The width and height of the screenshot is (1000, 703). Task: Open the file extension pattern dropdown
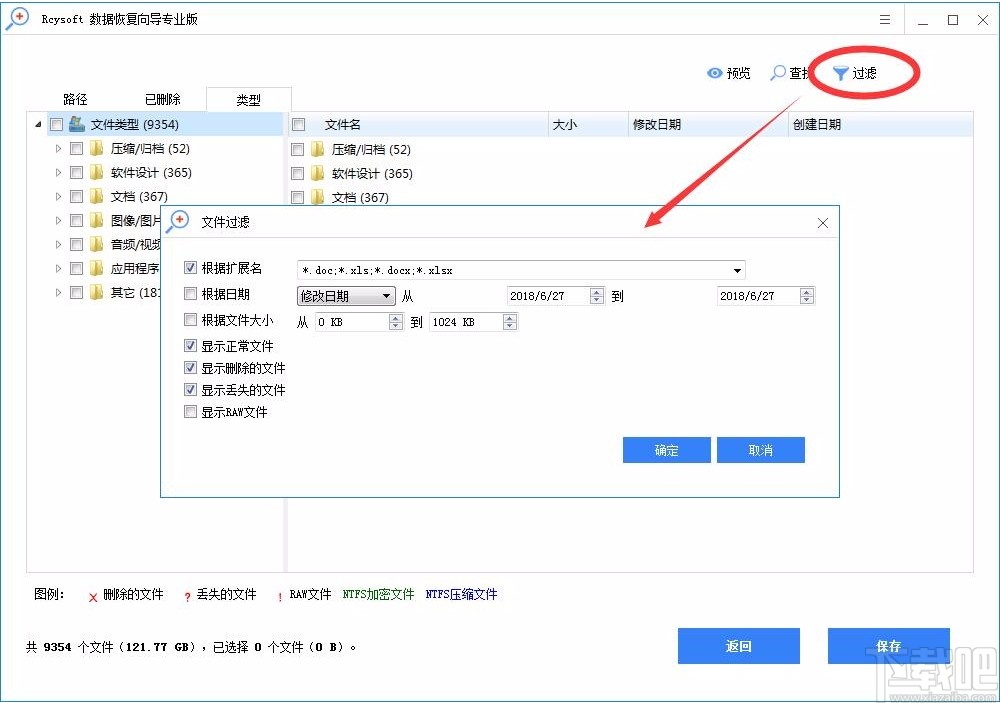point(737,270)
